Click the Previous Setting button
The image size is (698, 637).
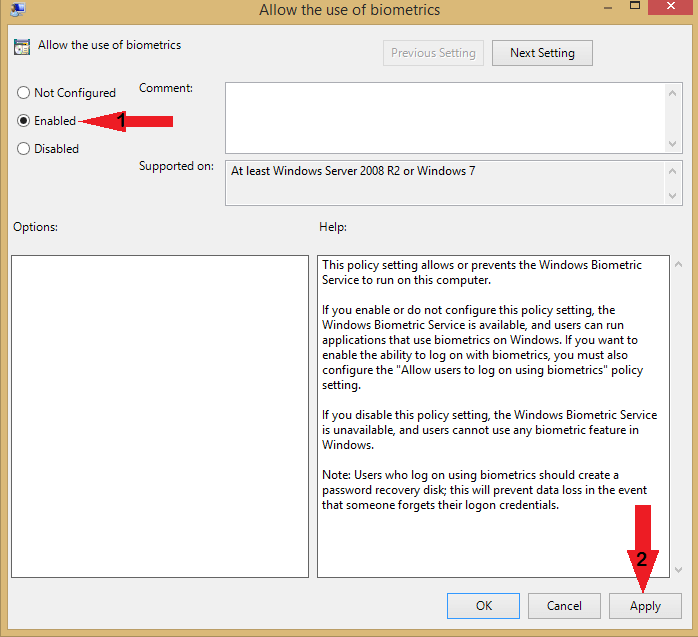point(433,53)
